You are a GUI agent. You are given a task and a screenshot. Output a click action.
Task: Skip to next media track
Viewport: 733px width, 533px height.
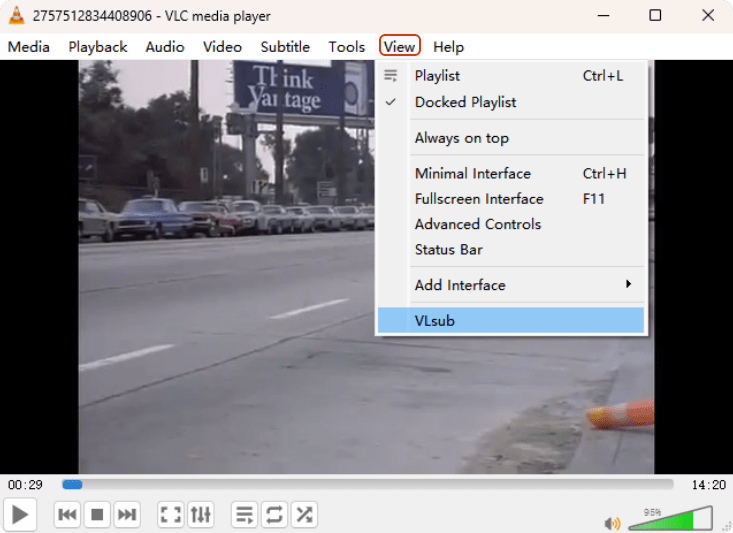coord(127,515)
